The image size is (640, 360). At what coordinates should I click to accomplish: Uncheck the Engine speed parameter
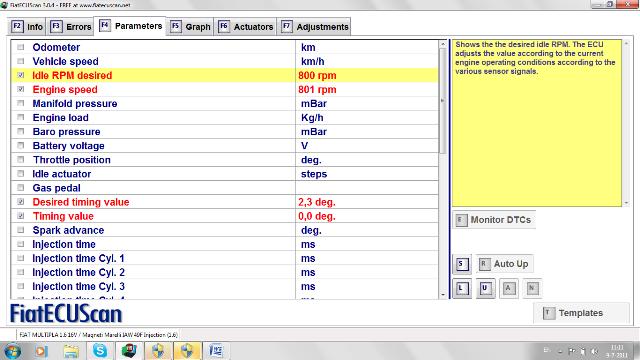pyautogui.click(x=20, y=89)
